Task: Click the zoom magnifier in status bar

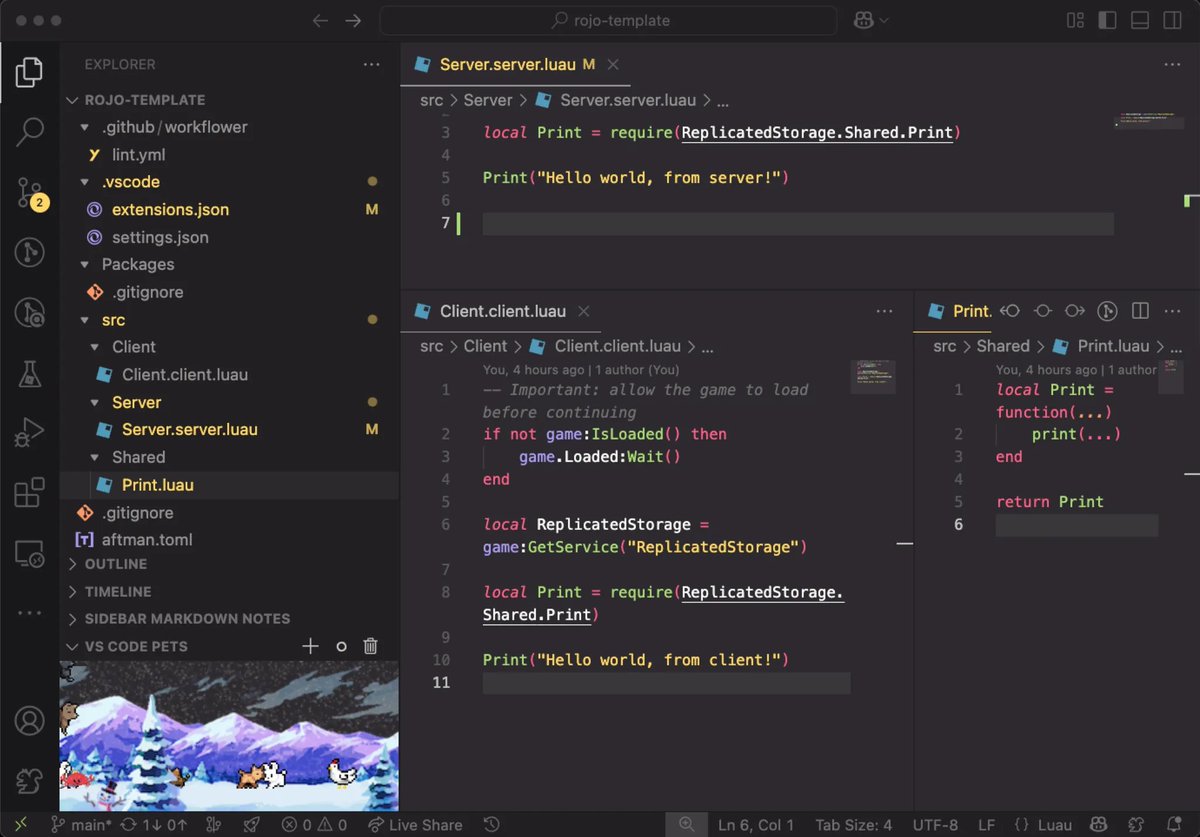Action: click(x=686, y=825)
